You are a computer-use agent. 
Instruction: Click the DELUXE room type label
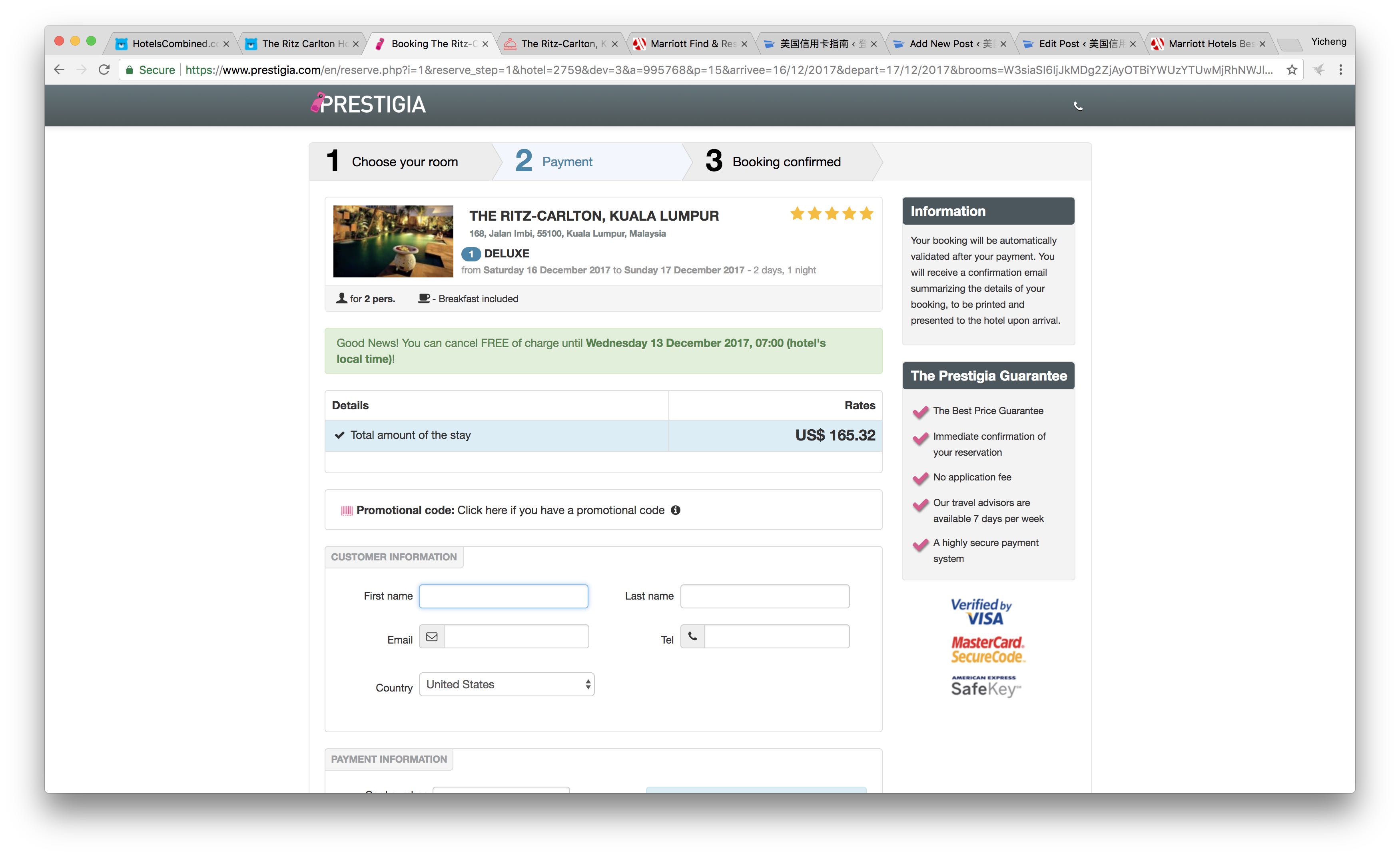(x=506, y=253)
